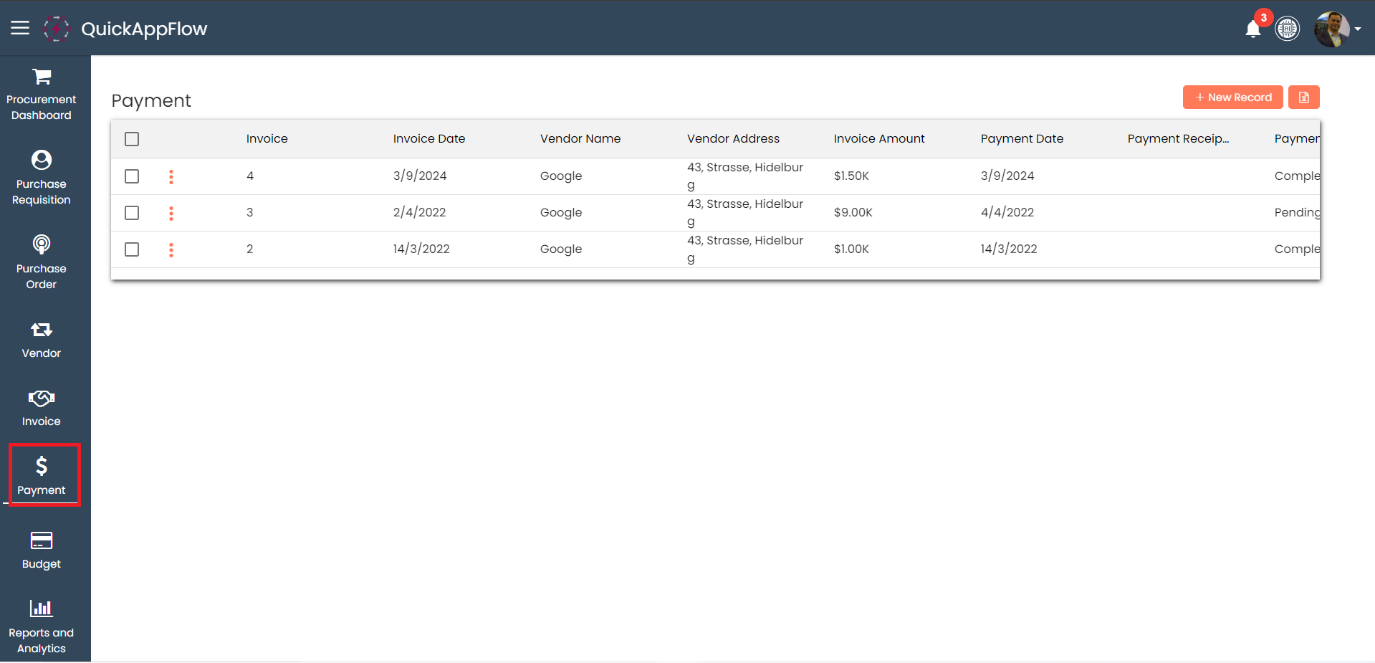Open Purchase Order from sidebar
The image size is (1375, 663).
(41, 260)
